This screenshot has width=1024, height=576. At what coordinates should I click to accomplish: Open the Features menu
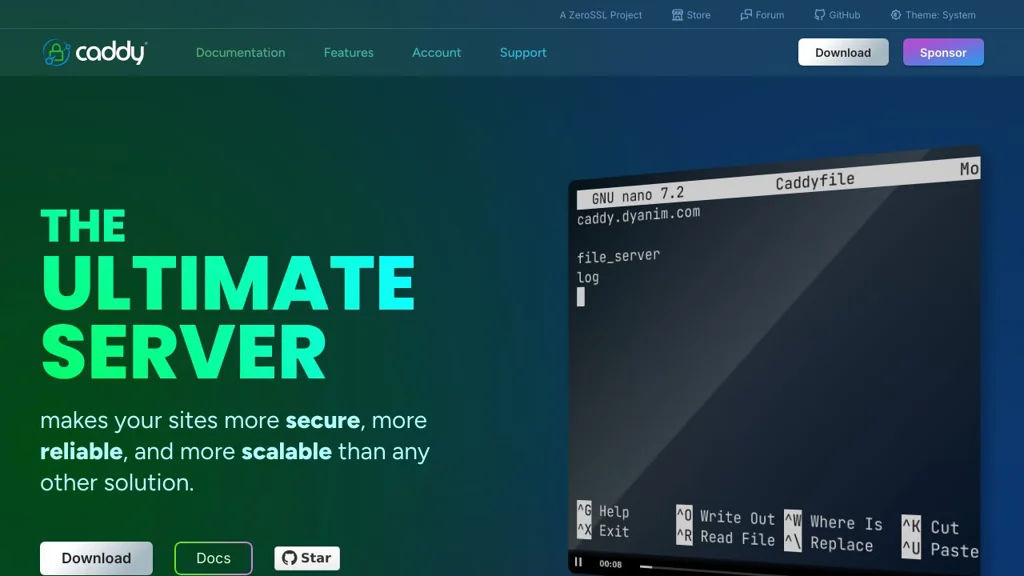(349, 52)
